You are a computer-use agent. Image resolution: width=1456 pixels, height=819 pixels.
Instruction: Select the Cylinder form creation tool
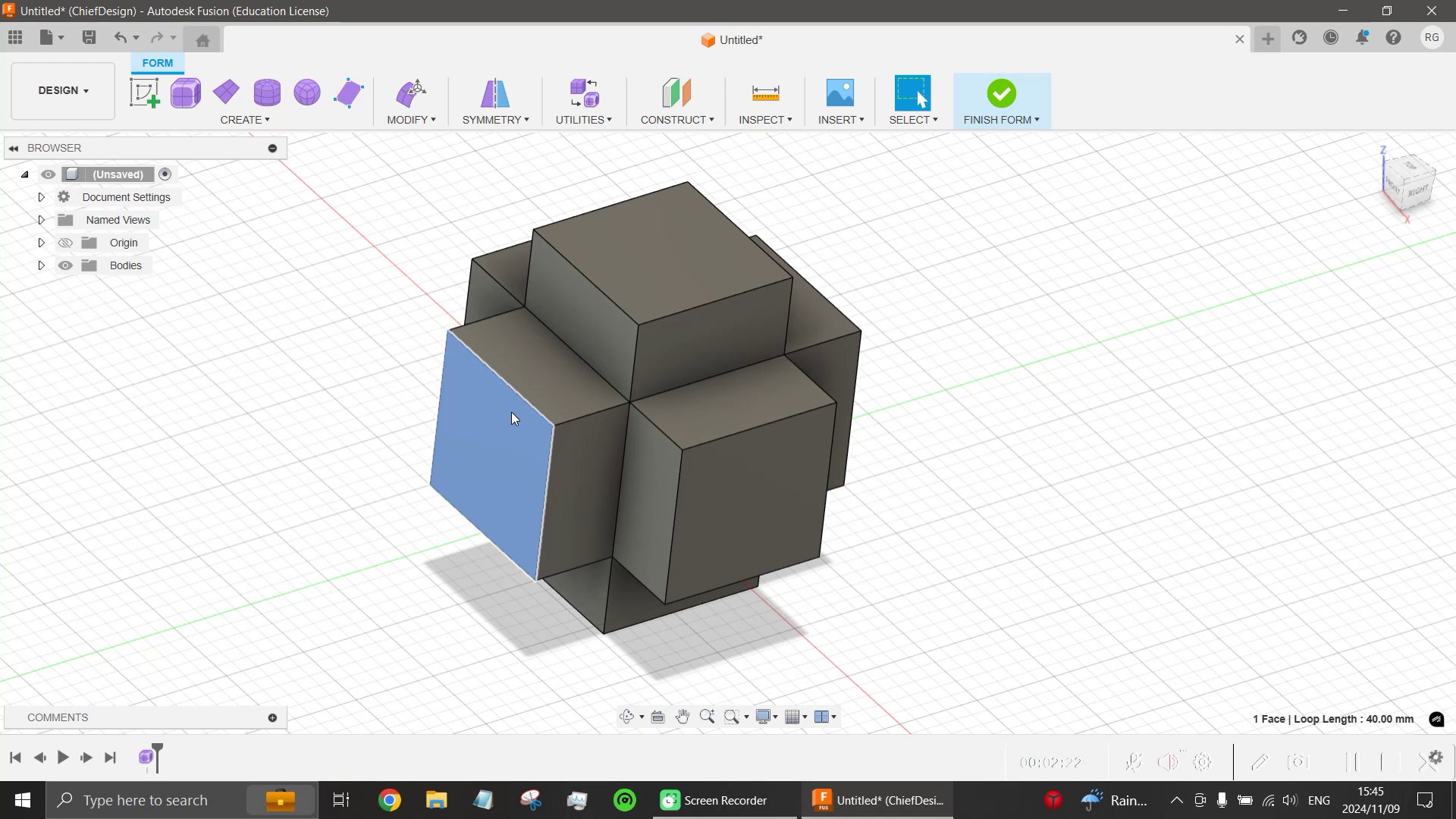[x=267, y=93]
